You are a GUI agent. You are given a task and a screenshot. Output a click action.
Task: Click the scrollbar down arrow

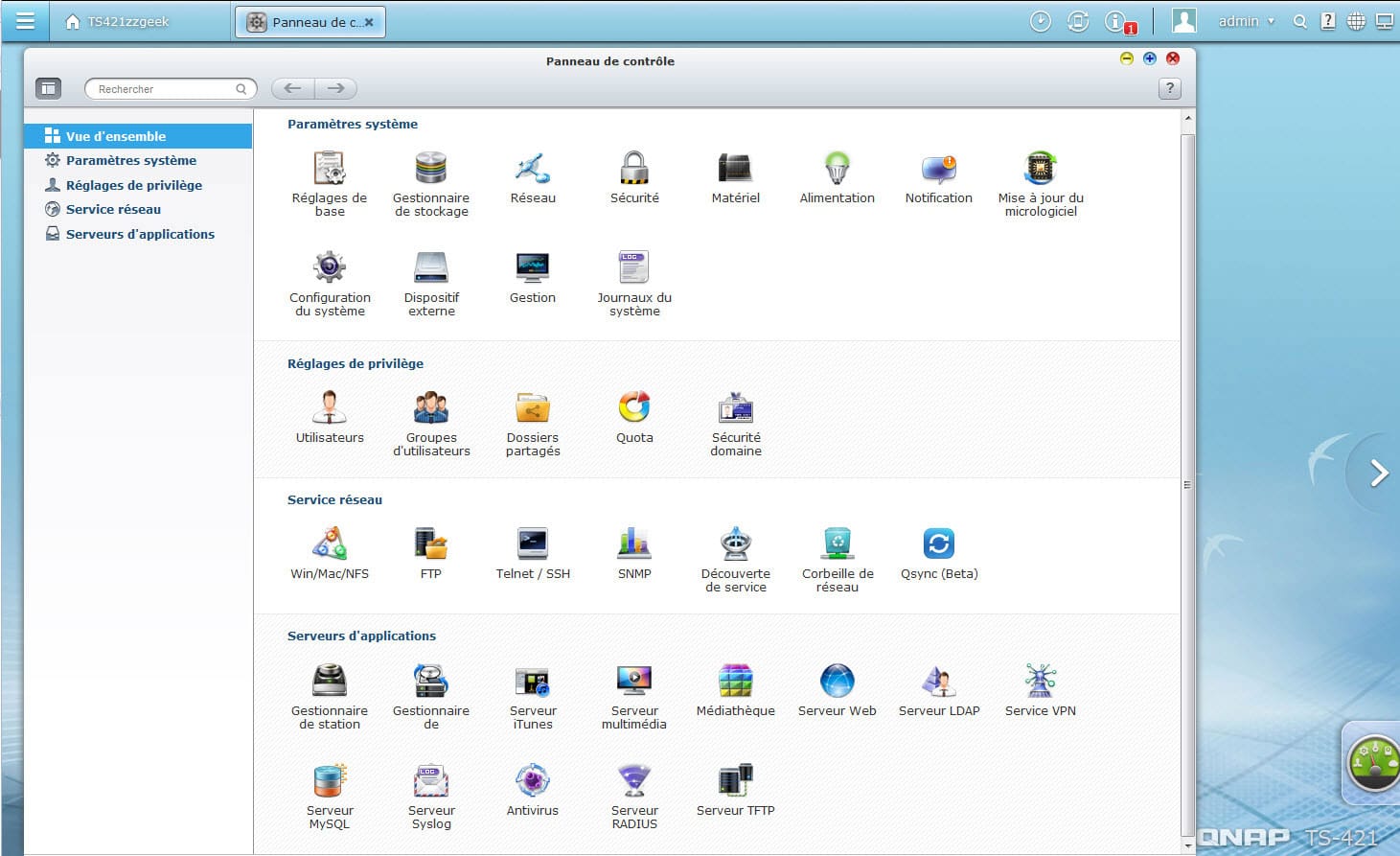[1188, 845]
